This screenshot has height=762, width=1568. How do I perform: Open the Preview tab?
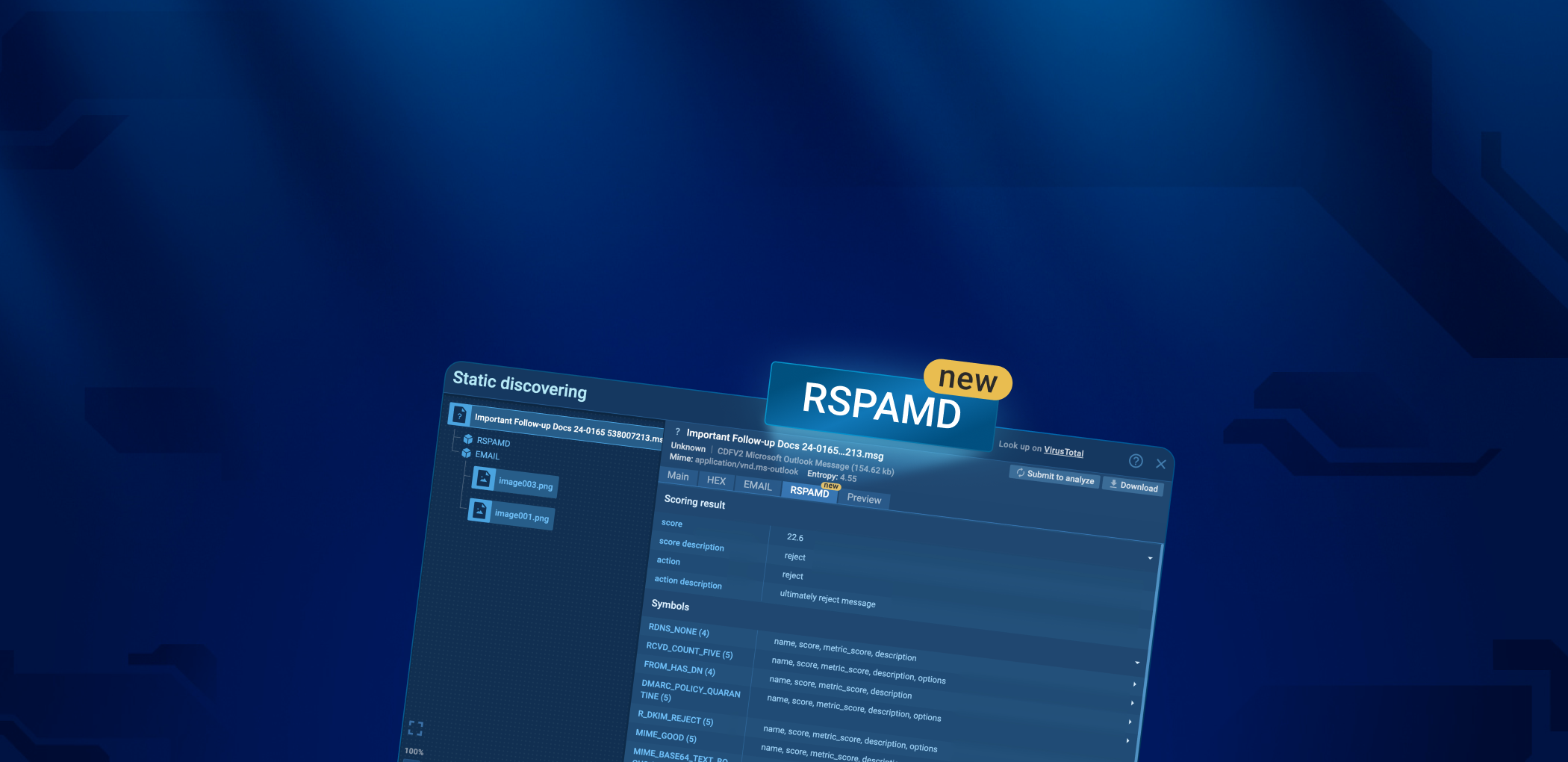pyautogui.click(x=864, y=498)
